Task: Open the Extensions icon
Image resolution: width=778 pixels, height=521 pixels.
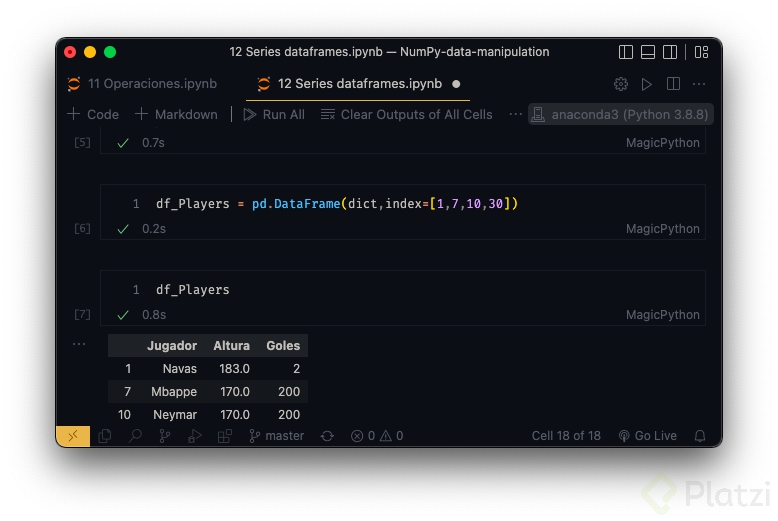Action: pyautogui.click(x=225, y=436)
